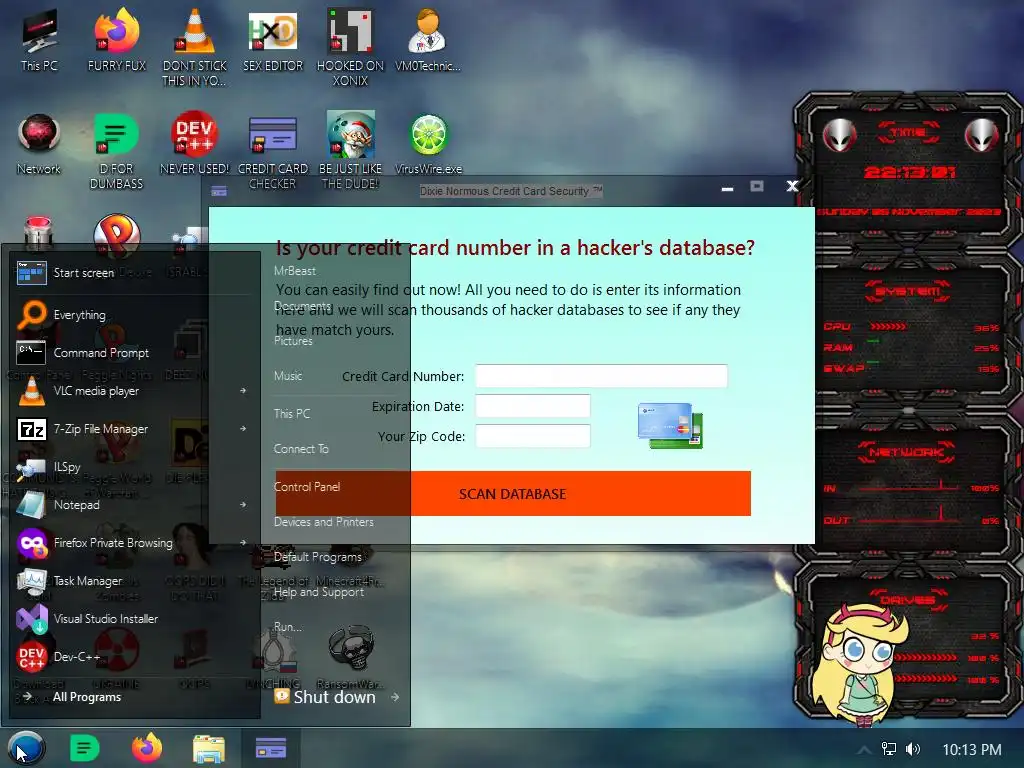The width and height of the screenshot is (1024, 768).
Task: Open Command Prompt from the start menu
Action: (x=133, y=353)
